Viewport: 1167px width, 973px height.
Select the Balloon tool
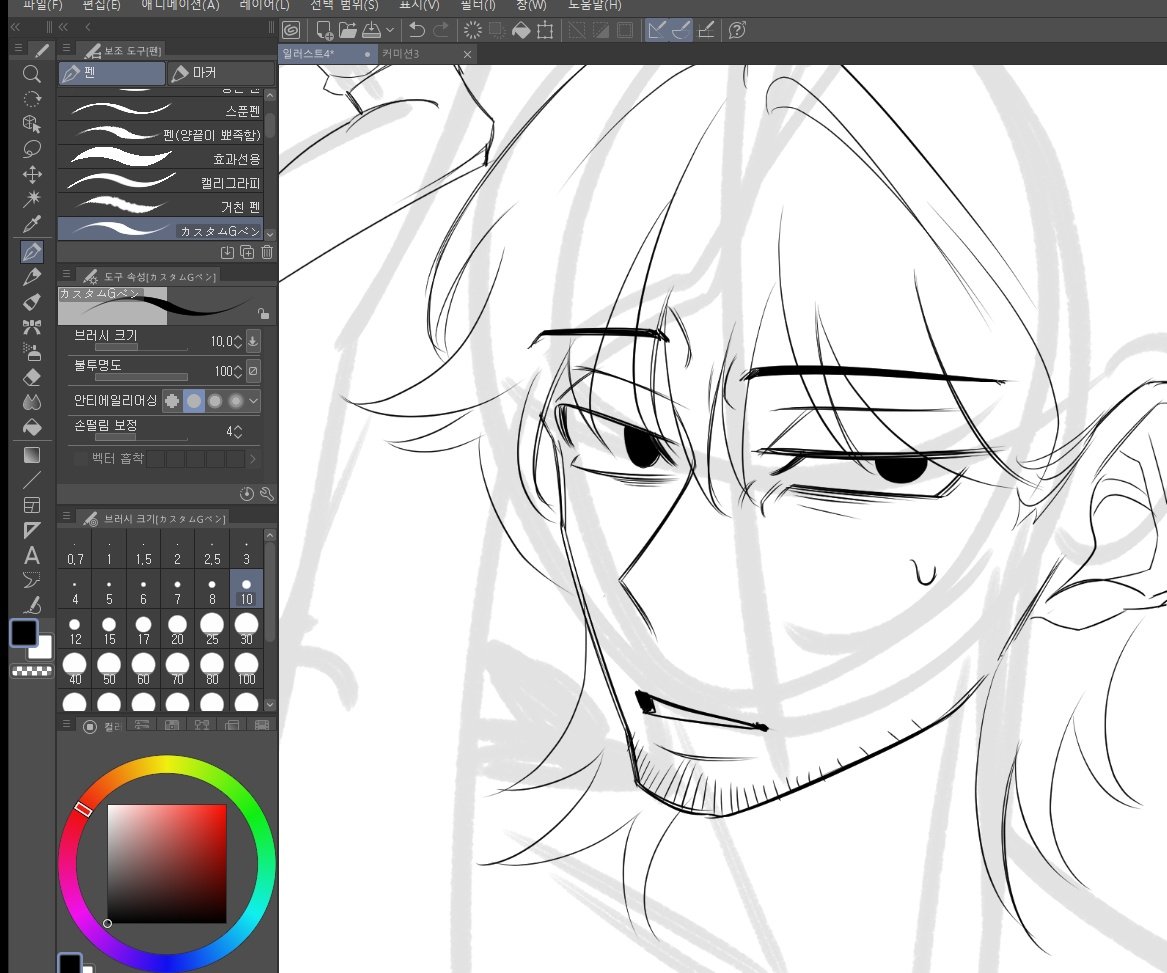point(31,581)
